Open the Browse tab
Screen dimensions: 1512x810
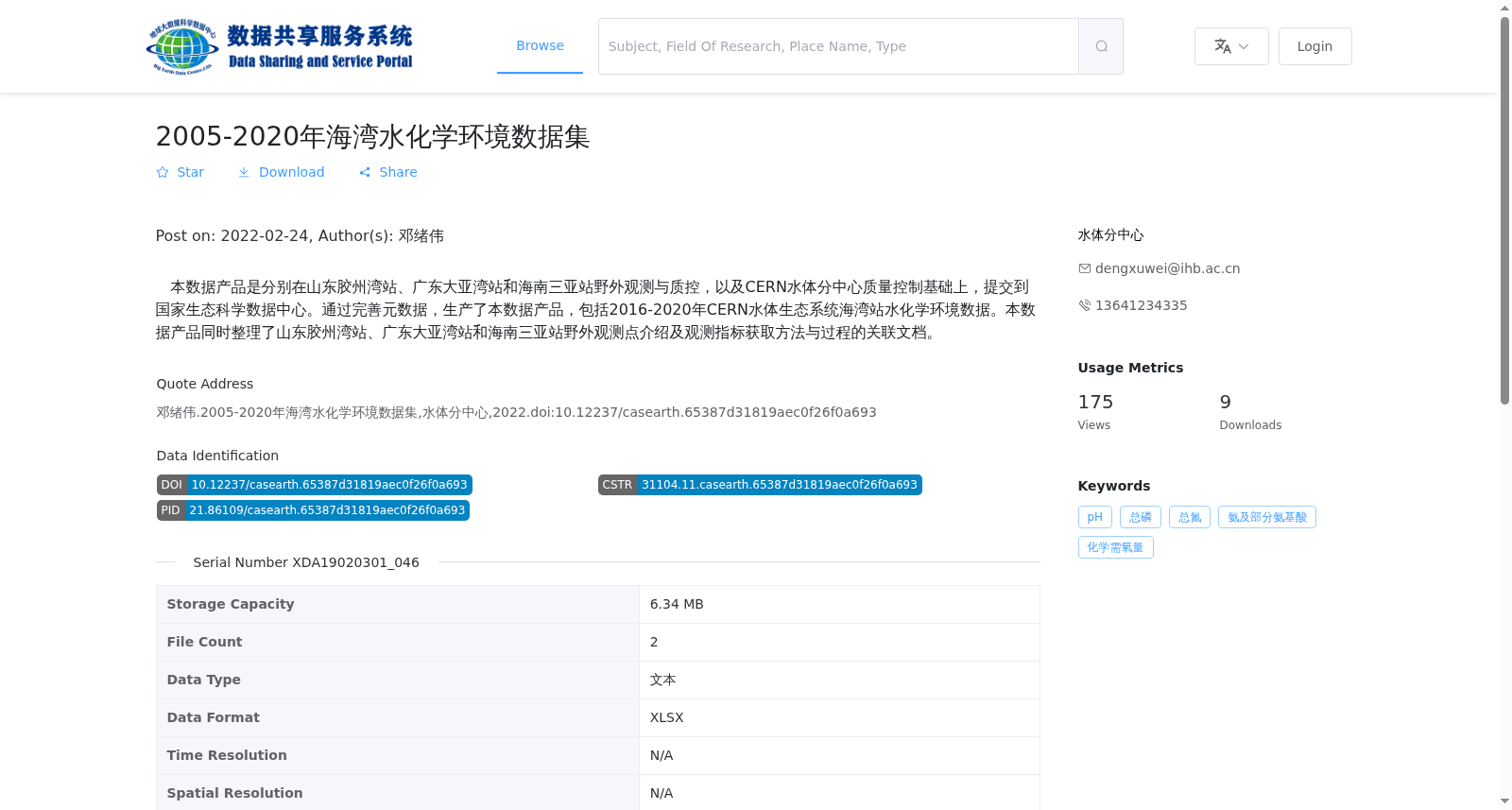(x=540, y=45)
